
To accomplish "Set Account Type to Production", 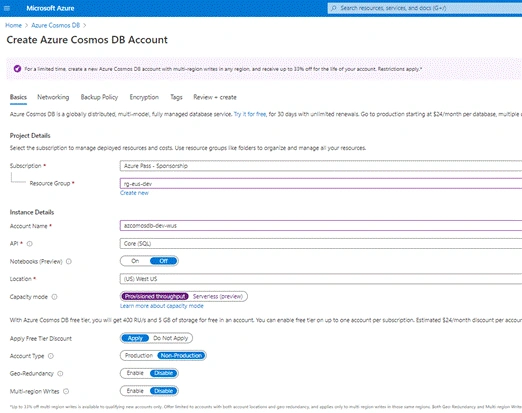I will [139, 356].
